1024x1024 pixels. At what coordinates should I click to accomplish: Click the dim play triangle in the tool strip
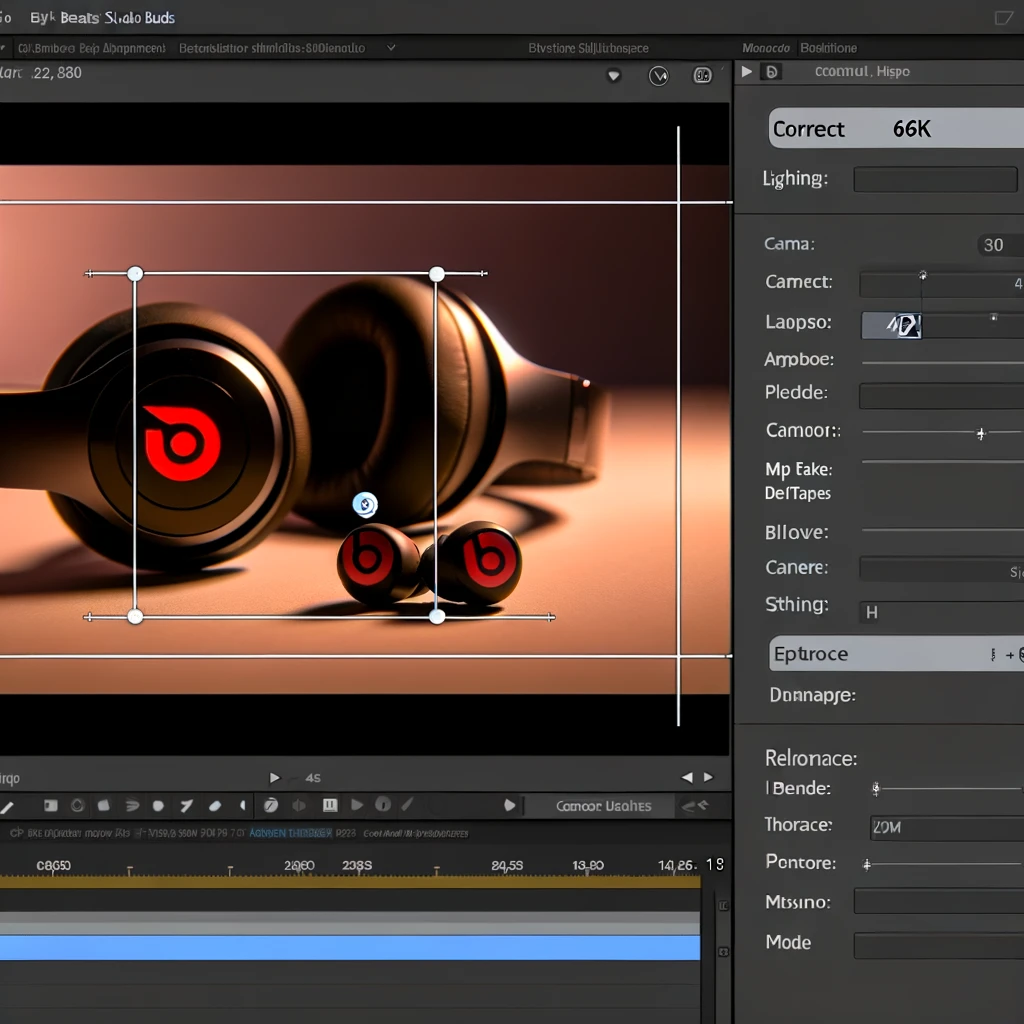[357, 805]
